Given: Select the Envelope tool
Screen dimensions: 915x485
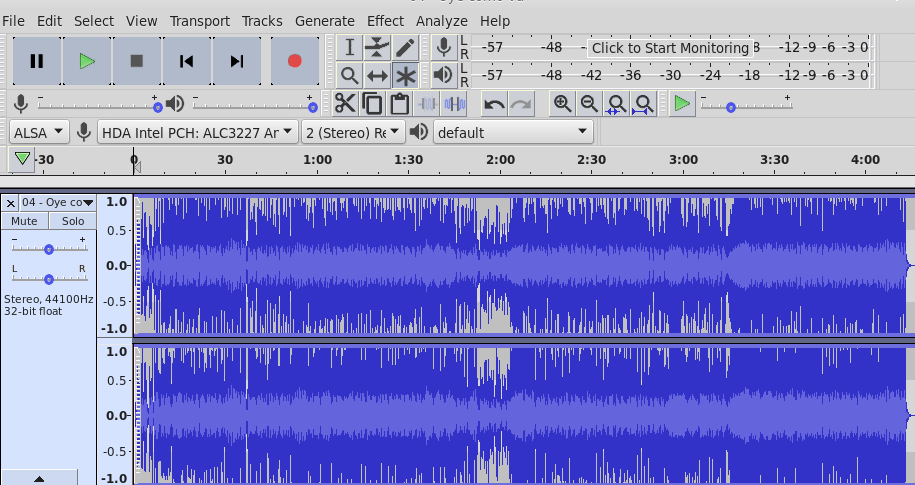Looking at the screenshot, I should (x=377, y=47).
